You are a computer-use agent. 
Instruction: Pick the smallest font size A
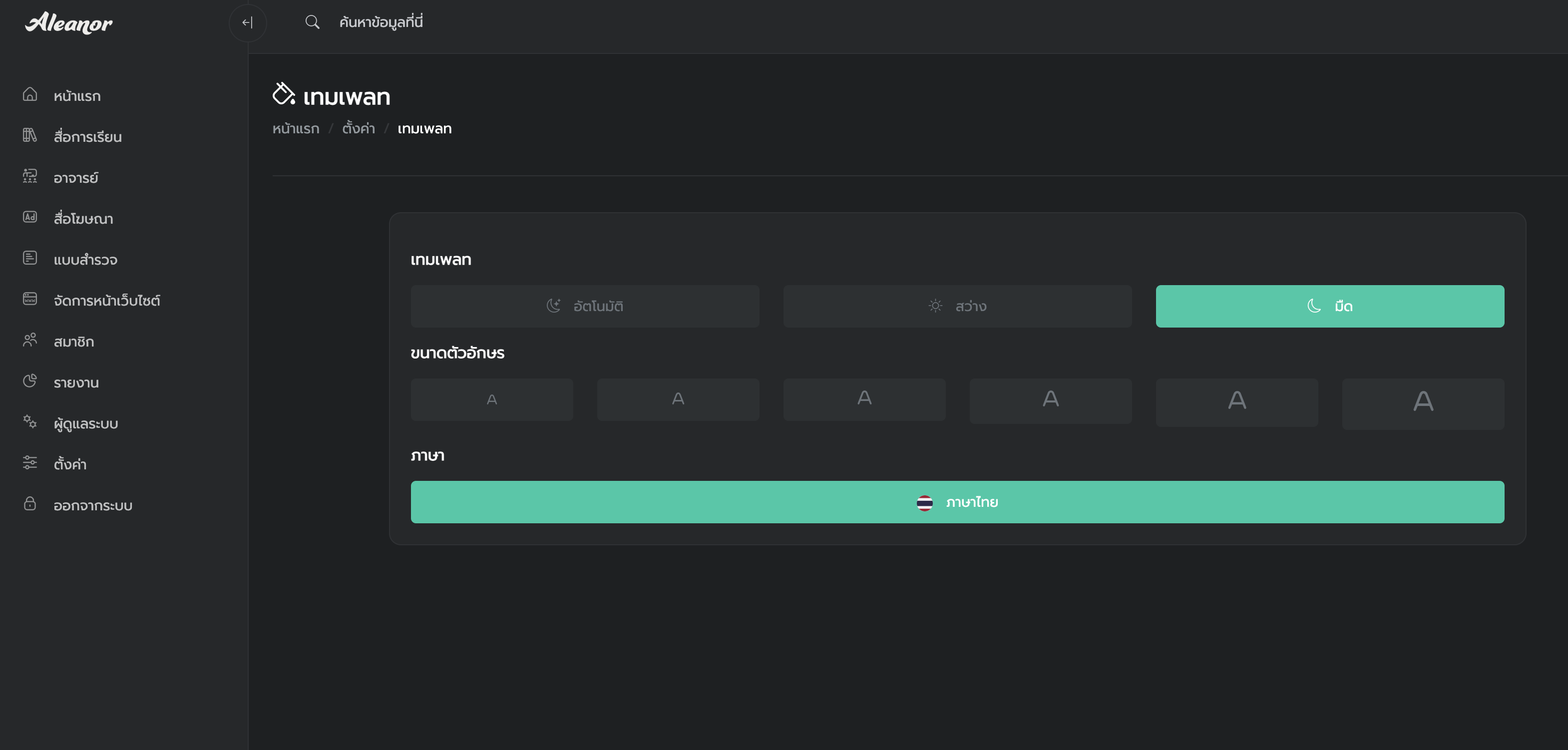[x=492, y=400]
